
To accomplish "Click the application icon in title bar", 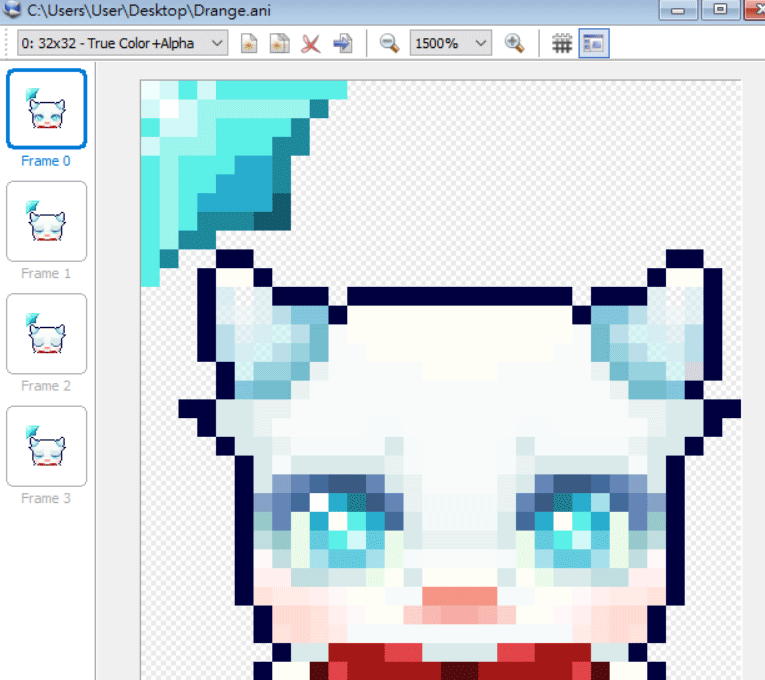I will [x=11, y=9].
